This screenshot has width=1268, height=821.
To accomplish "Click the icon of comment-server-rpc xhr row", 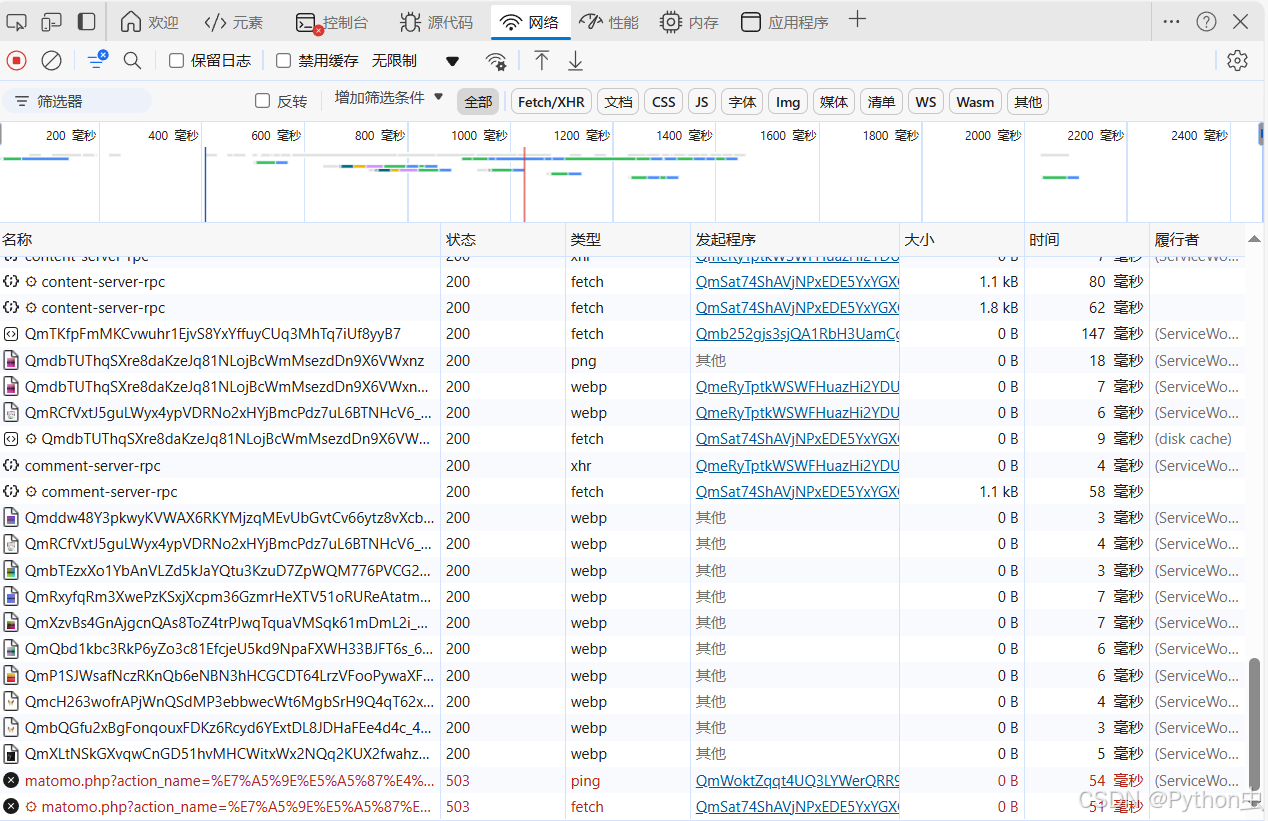I will click(11, 465).
